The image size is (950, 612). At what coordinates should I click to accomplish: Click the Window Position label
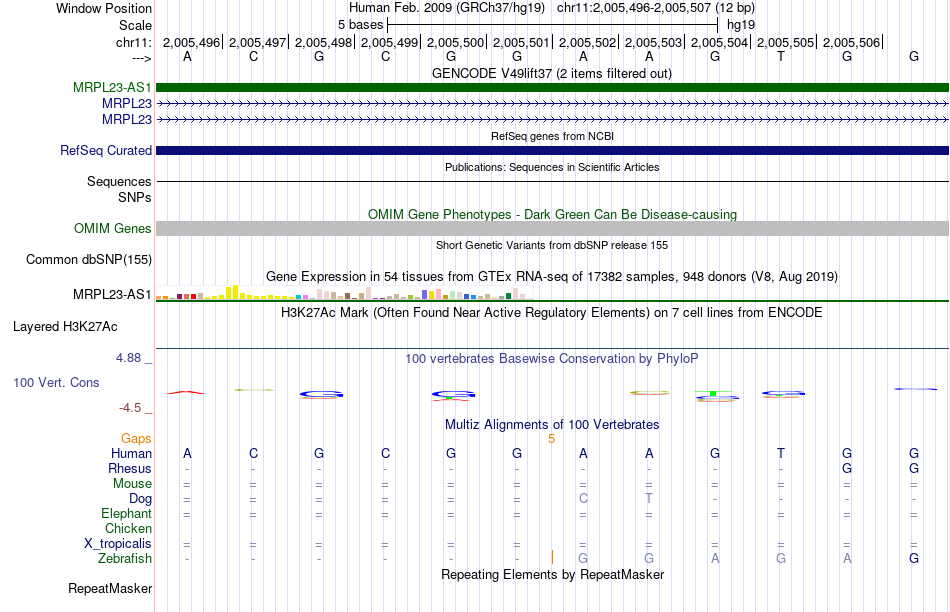point(104,8)
